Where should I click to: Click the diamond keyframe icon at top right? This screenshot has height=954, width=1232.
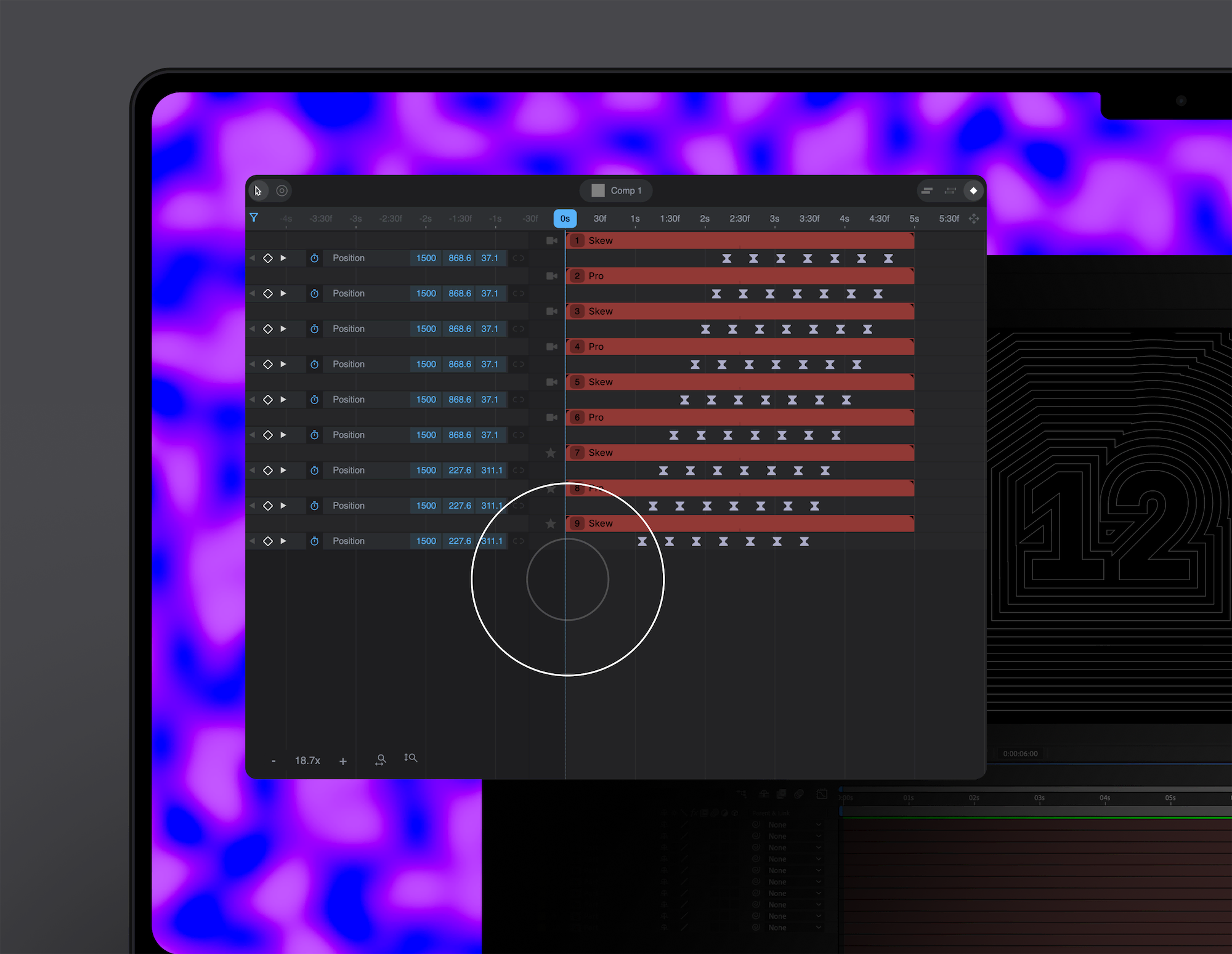(x=974, y=191)
